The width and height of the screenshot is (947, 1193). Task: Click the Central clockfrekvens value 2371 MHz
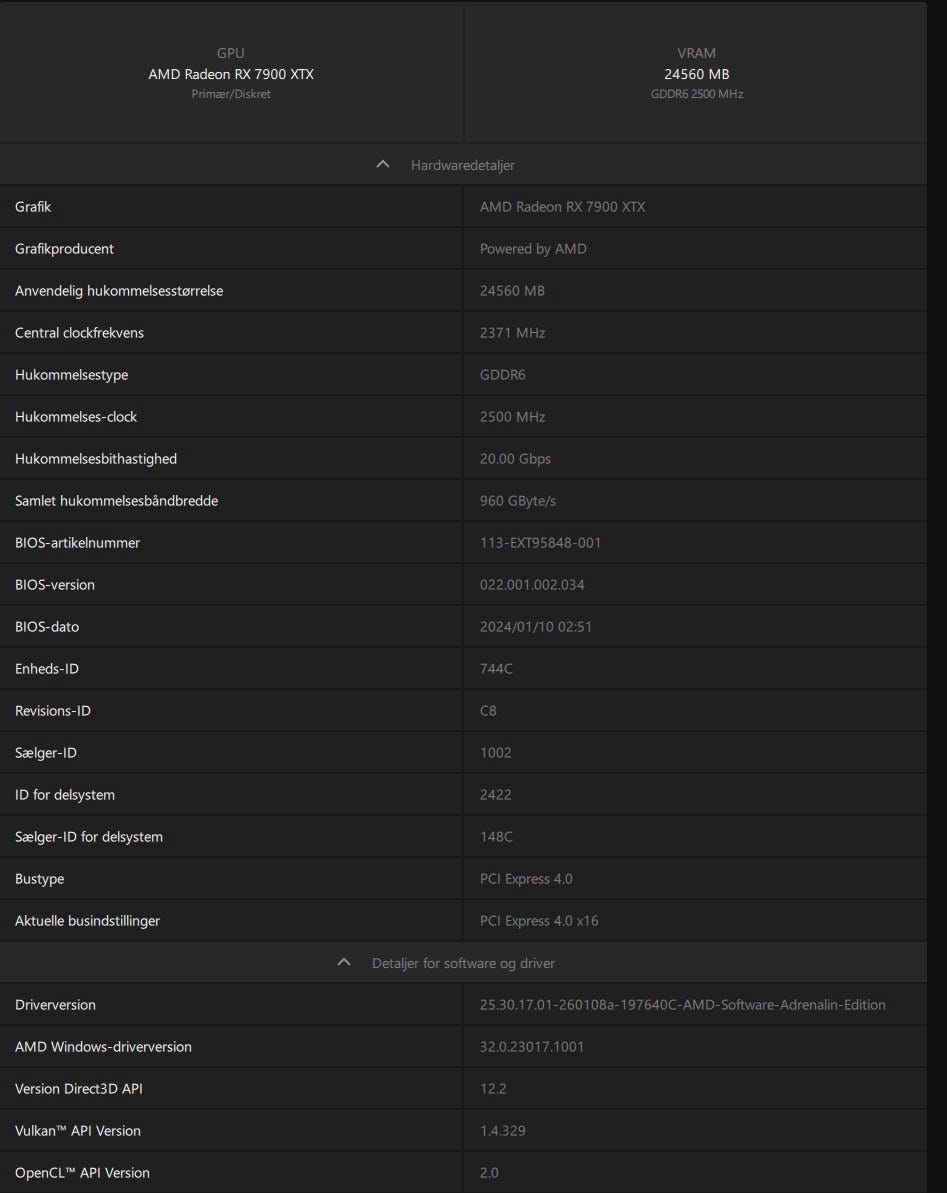tap(512, 333)
